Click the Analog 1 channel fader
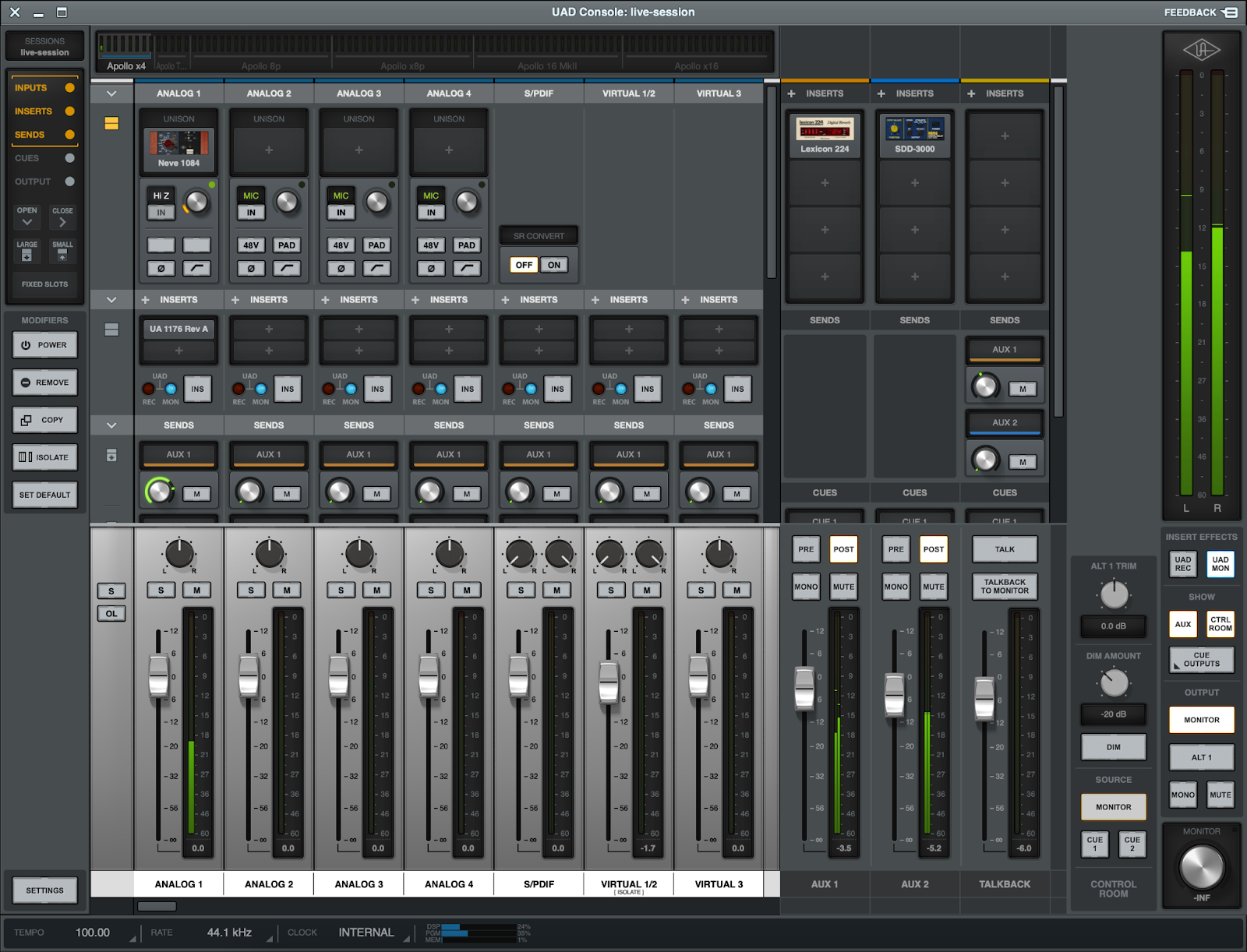Image resolution: width=1247 pixels, height=952 pixels. click(x=160, y=675)
